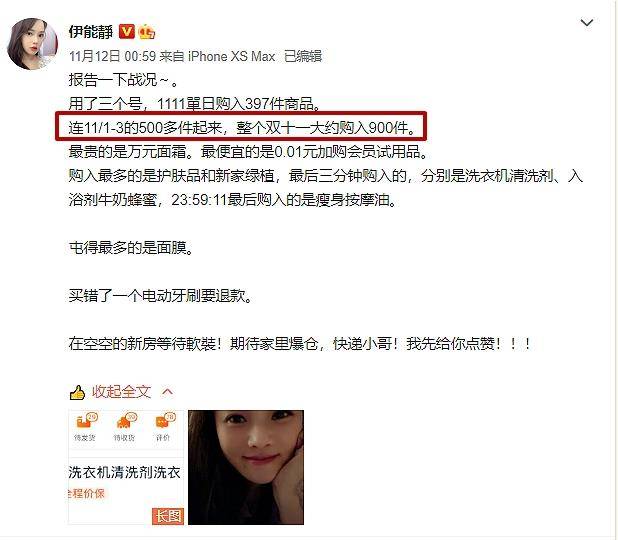Screen dimensions: 618x540
Task: Open the post options chevron menu
Action: coord(587,22)
